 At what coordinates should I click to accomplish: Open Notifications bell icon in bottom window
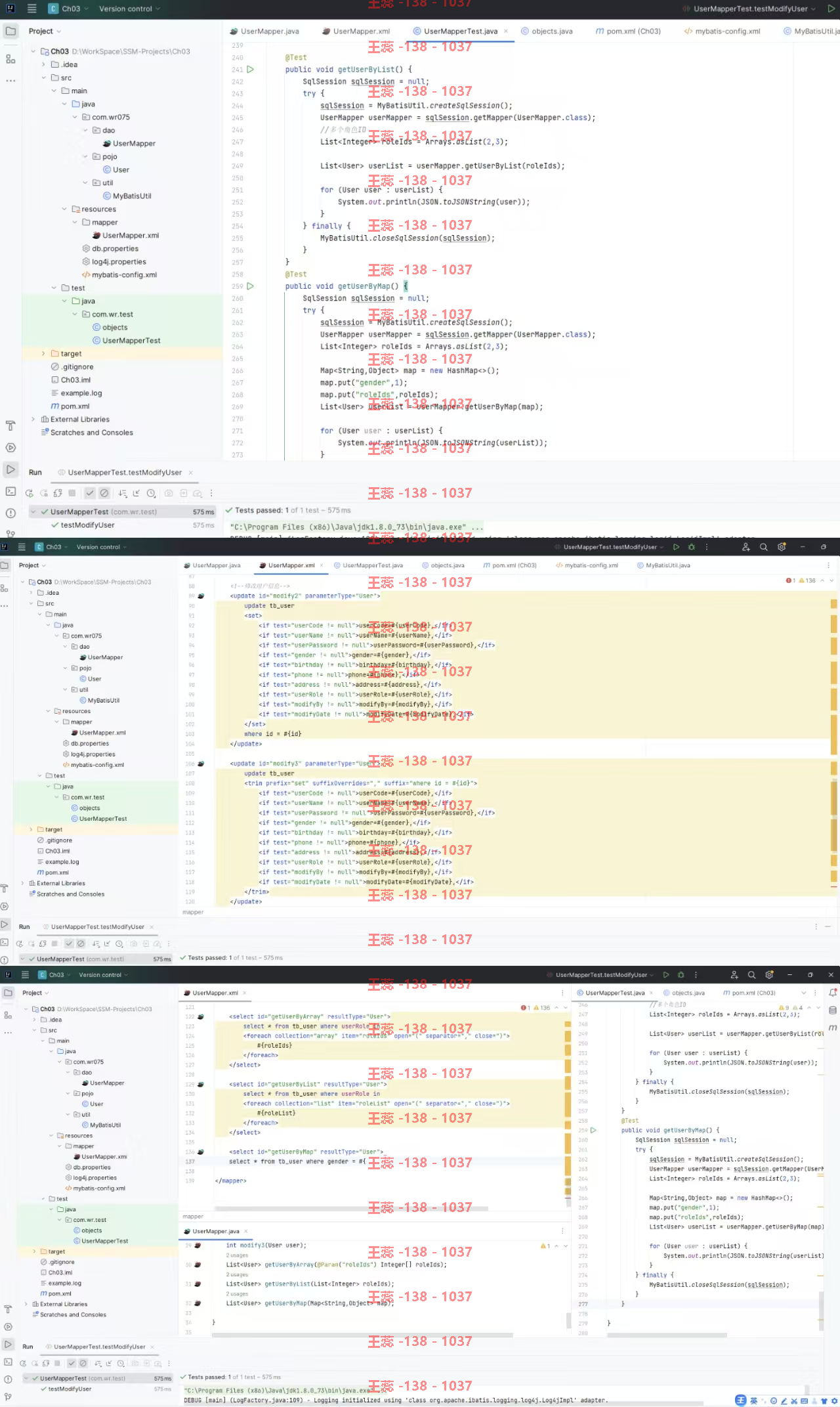point(832,993)
